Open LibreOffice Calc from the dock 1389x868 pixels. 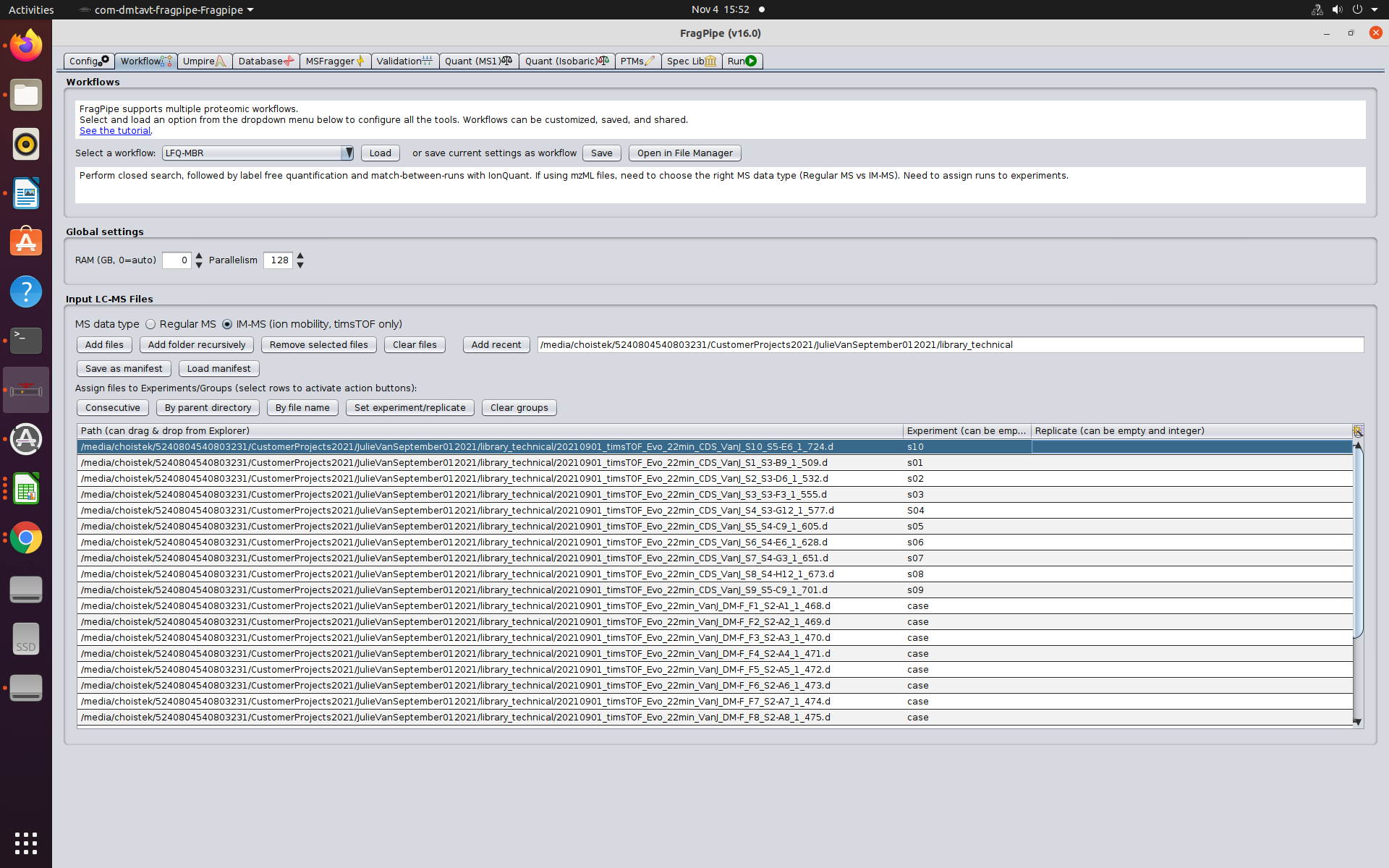26,489
